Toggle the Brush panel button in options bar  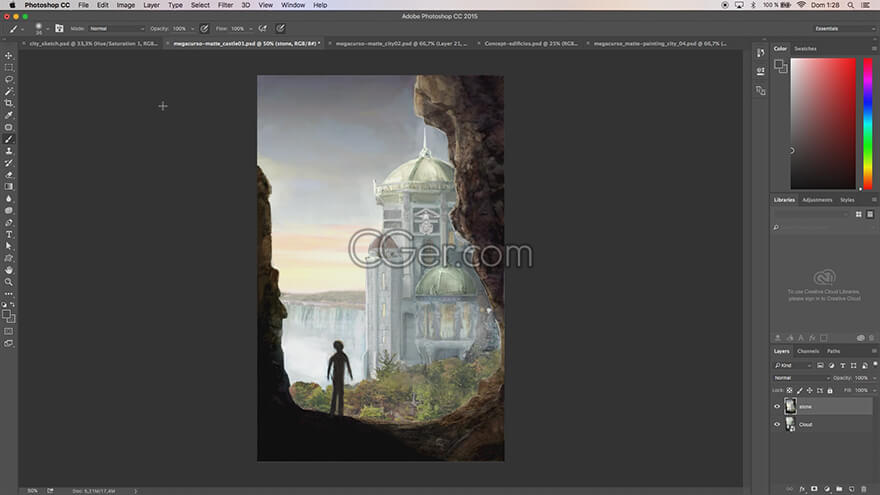[x=59, y=28]
